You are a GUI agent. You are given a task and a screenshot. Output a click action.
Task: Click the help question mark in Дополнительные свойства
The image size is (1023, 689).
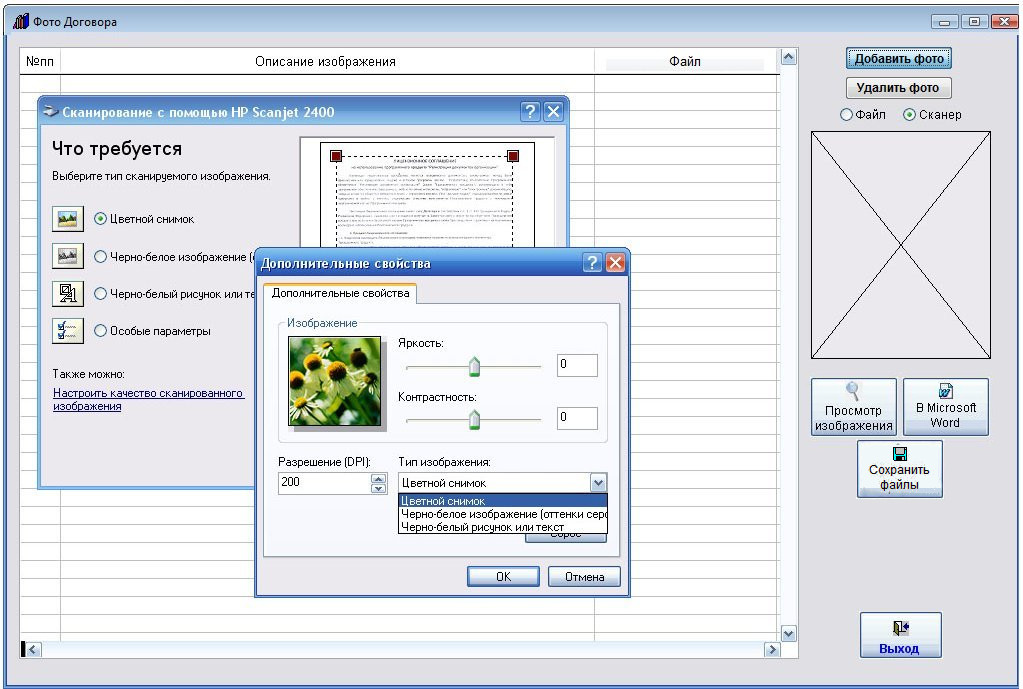tap(591, 263)
